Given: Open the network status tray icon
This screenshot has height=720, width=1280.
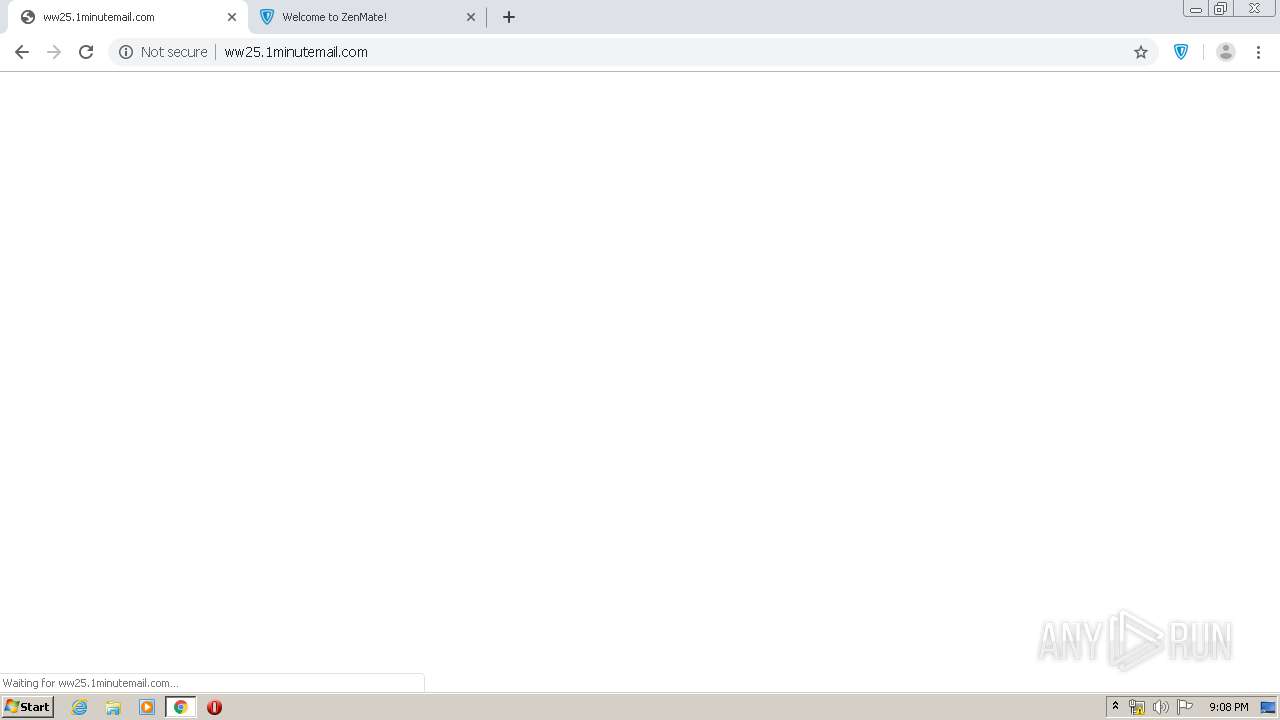Looking at the screenshot, I should [x=1137, y=707].
